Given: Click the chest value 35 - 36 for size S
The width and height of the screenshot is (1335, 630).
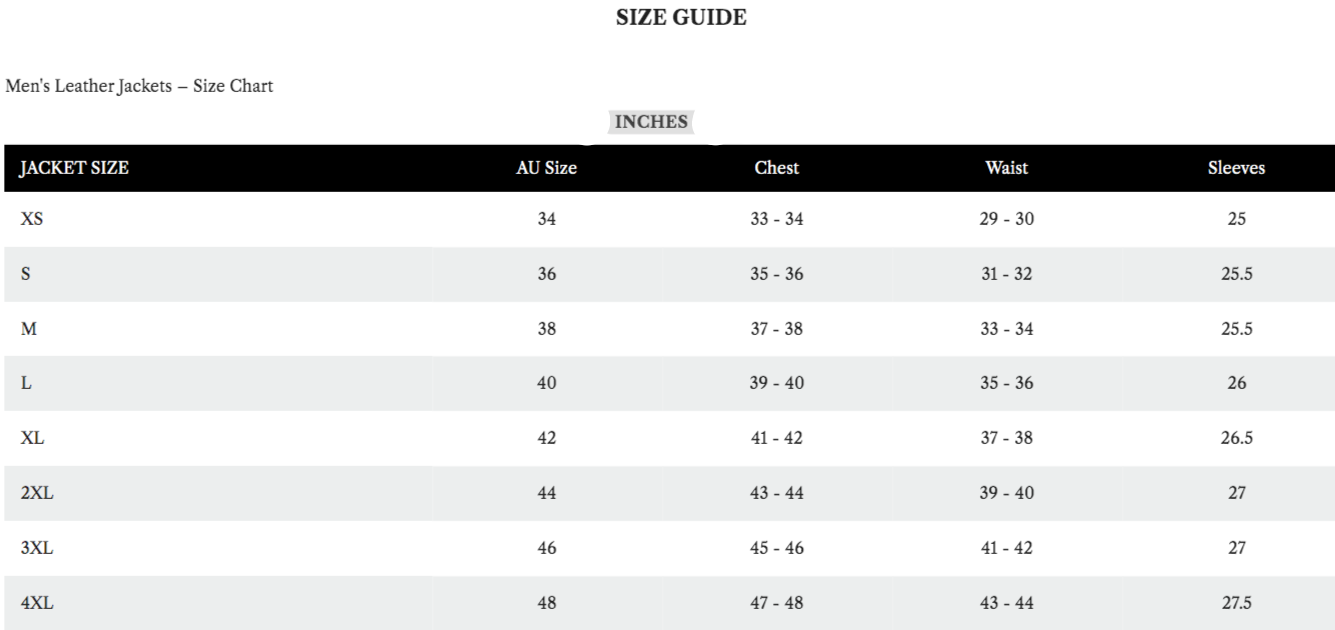Looking at the screenshot, I should click(x=777, y=274).
